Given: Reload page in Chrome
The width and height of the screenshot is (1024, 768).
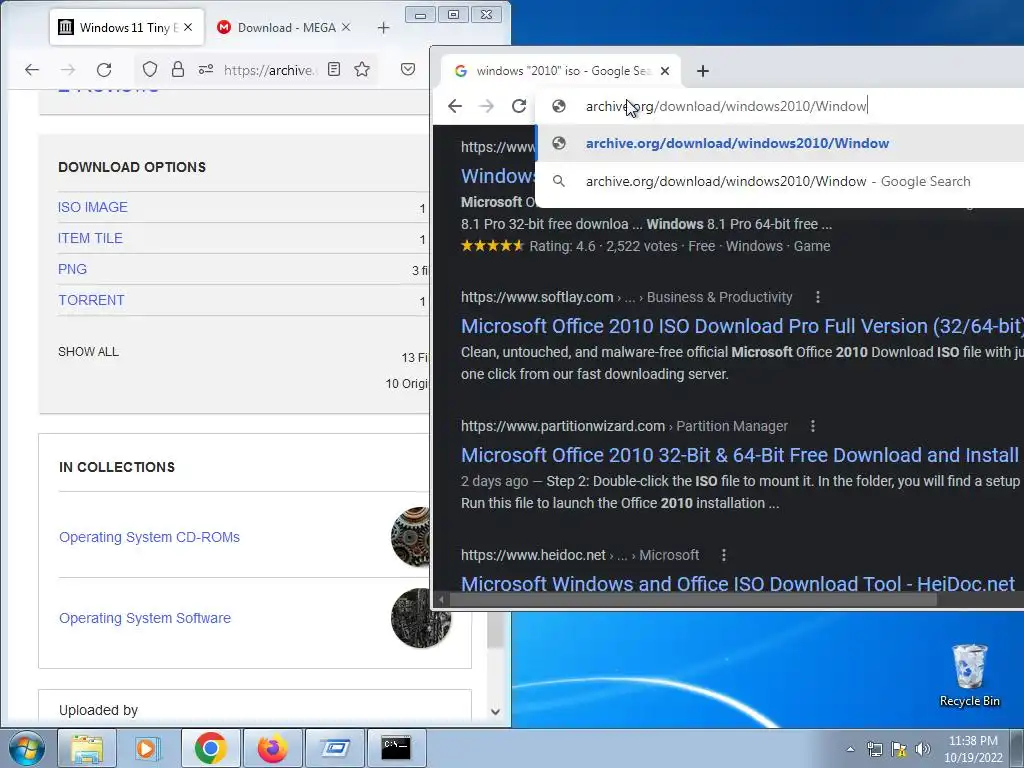Looking at the screenshot, I should pyautogui.click(x=519, y=106).
